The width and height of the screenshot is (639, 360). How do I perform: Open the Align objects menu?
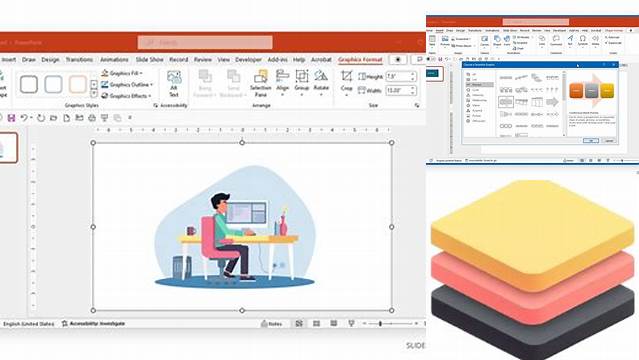(282, 82)
